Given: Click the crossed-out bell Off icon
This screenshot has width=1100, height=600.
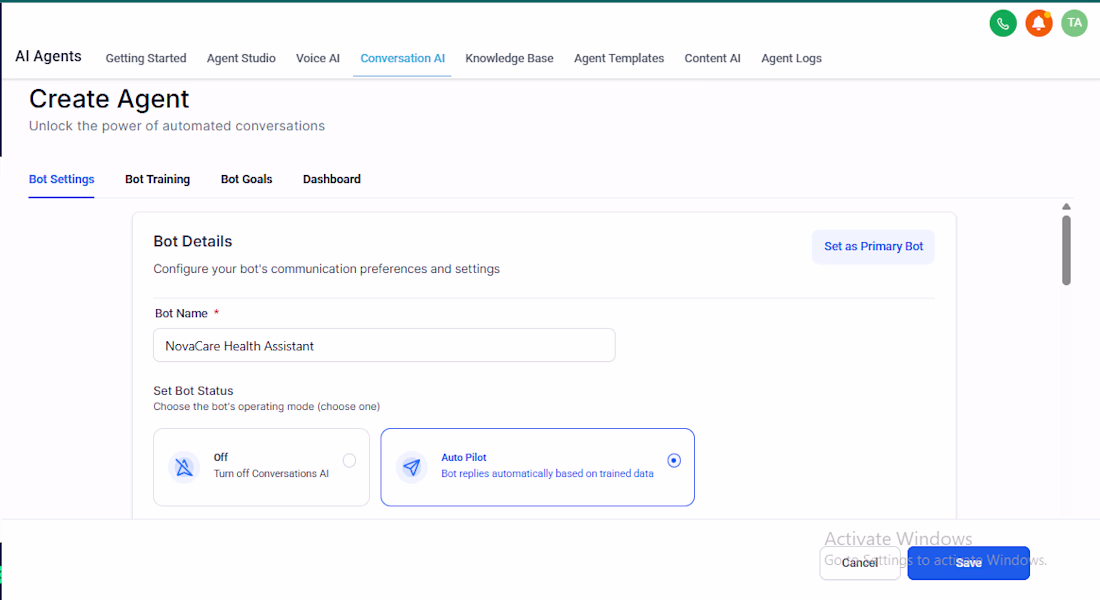Looking at the screenshot, I should click(x=184, y=467).
